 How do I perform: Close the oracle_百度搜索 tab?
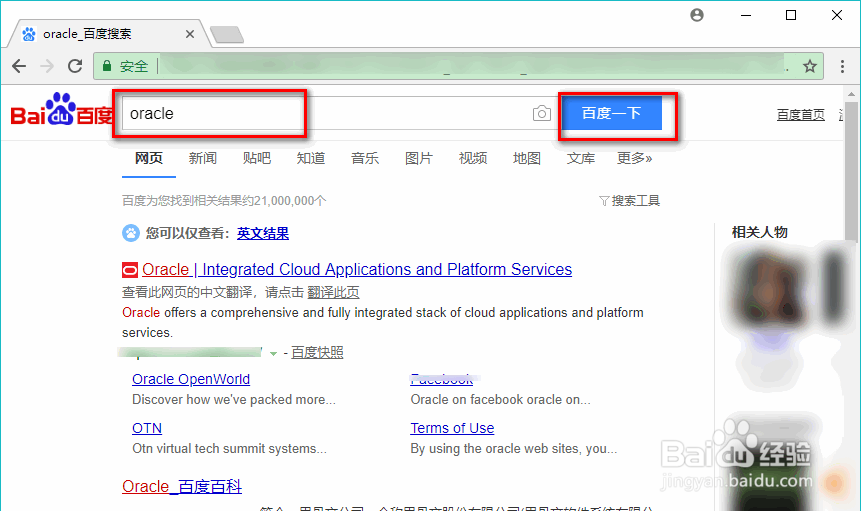coord(190,34)
